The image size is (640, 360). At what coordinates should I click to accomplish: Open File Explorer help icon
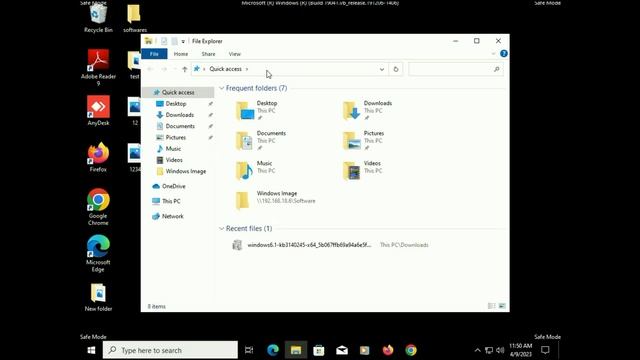(x=504, y=53)
